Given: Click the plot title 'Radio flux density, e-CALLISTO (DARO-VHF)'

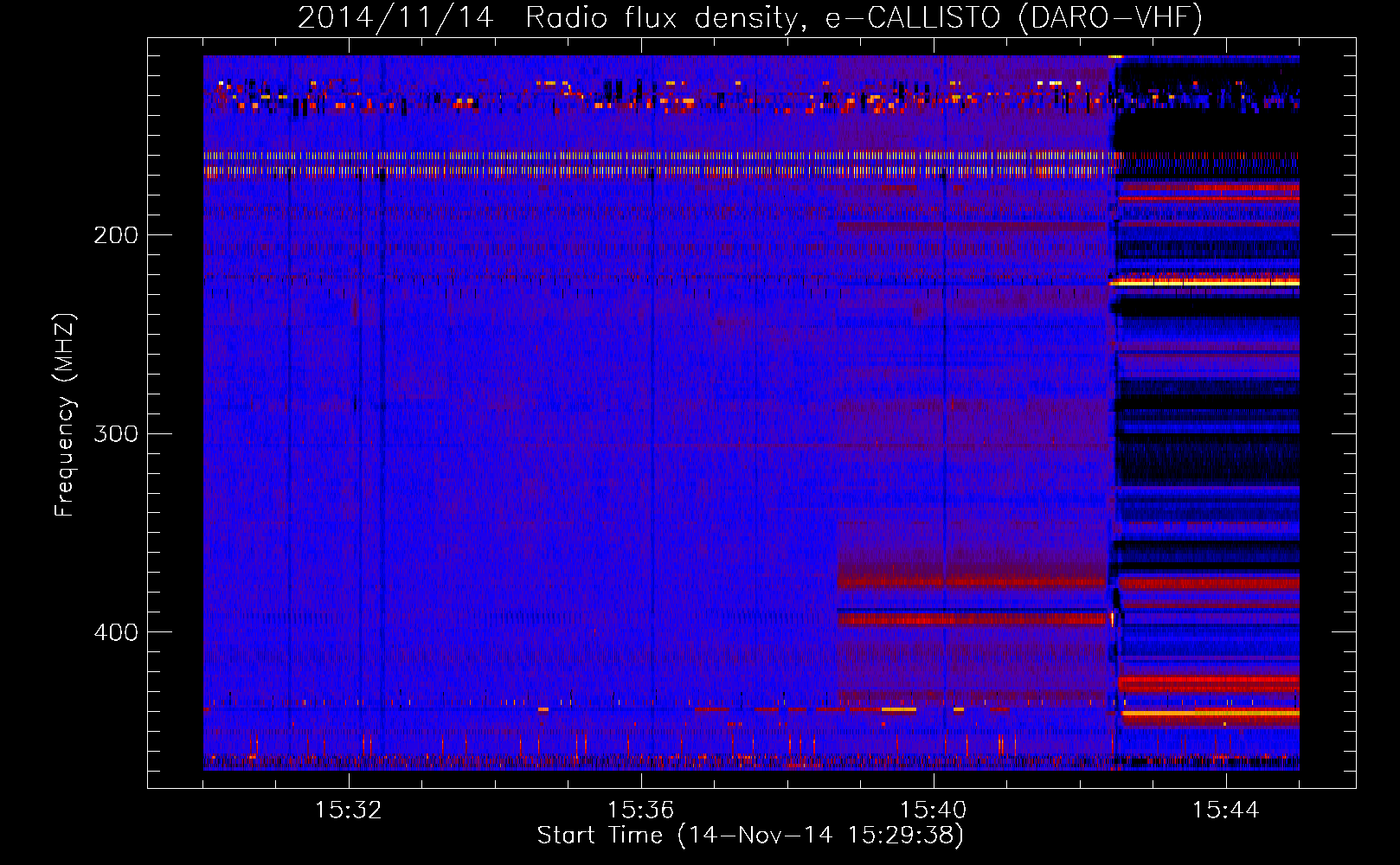Looking at the screenshot, I should pyautogui.click(x=864, y=17).
